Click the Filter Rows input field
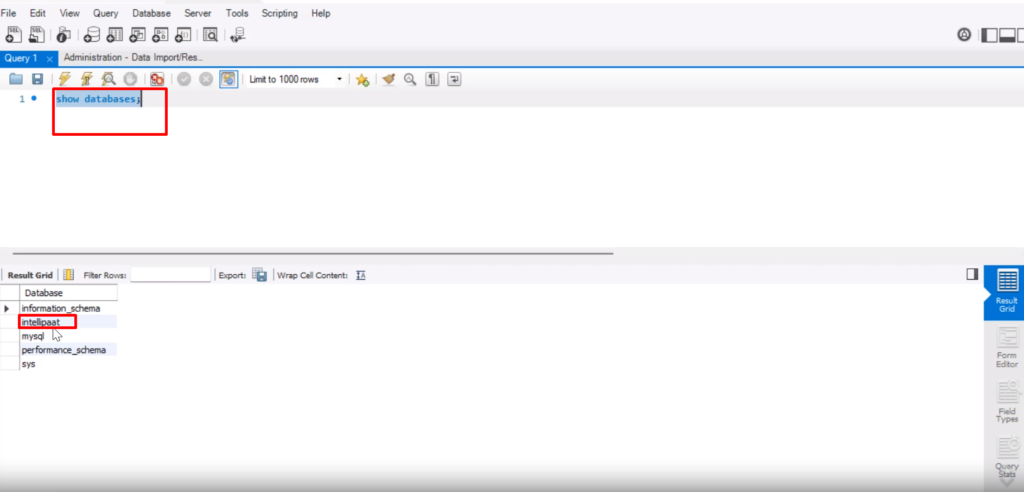 pyautogui.click(x=170, y=275)
